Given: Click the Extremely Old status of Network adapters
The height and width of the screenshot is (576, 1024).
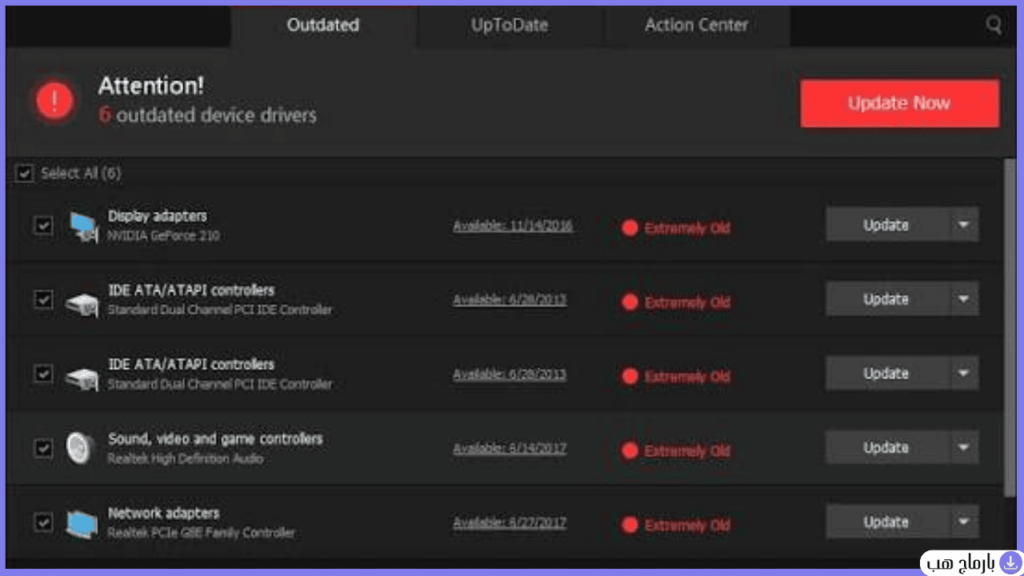Looking at the screenshot, I should (687, 525).
